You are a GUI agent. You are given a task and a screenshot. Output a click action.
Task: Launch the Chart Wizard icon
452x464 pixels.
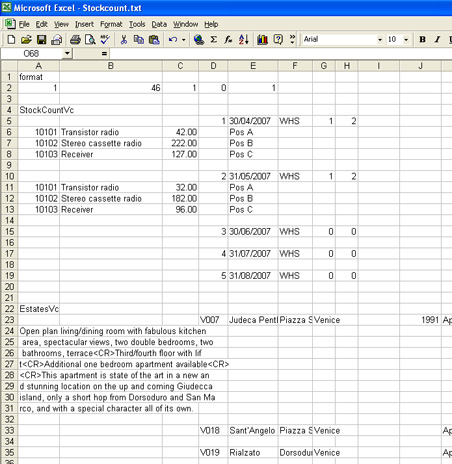pos(262,40)
